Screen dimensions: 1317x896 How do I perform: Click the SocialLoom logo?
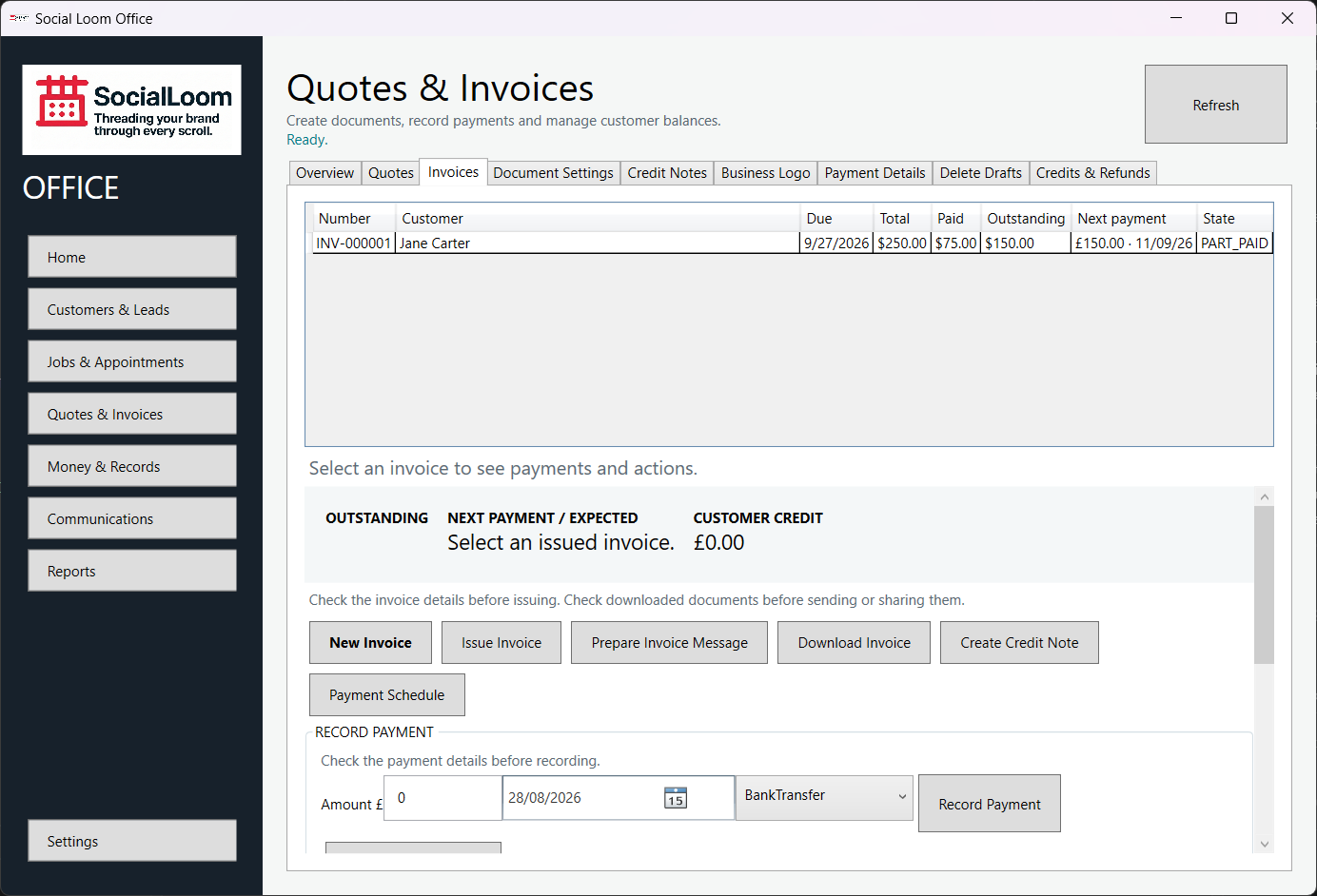pyautogui.click(x=131, y=109)
